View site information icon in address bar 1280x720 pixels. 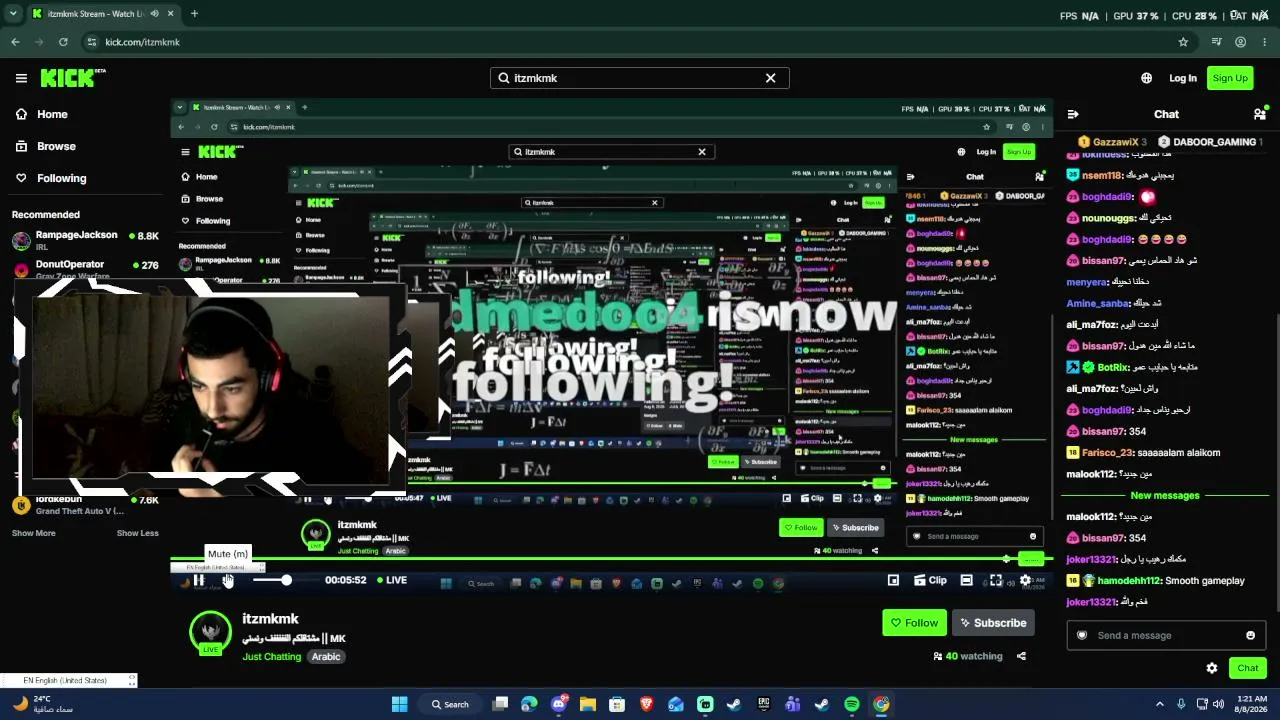[92, 42]
